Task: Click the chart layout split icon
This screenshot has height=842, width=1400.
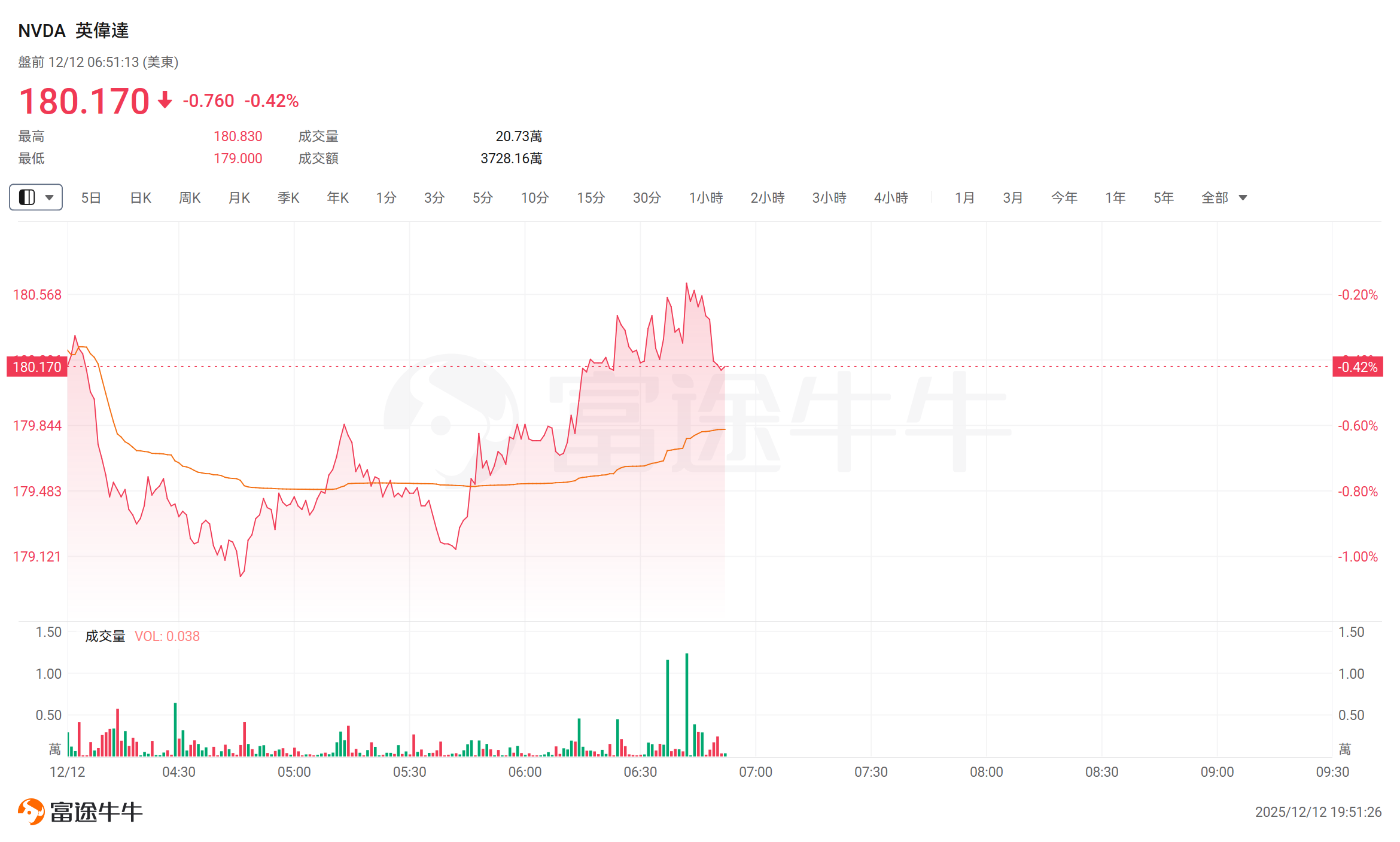Action: click(27, 197)
